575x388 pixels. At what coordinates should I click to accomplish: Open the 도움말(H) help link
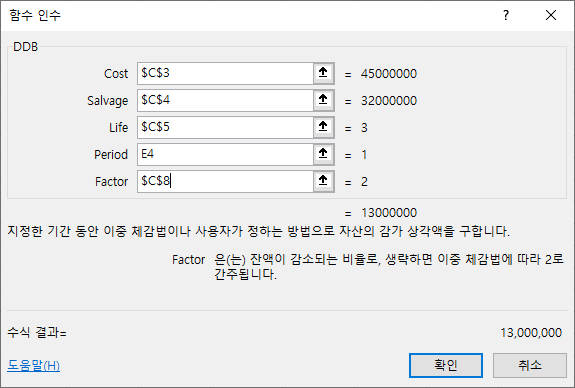click(33, 366)
